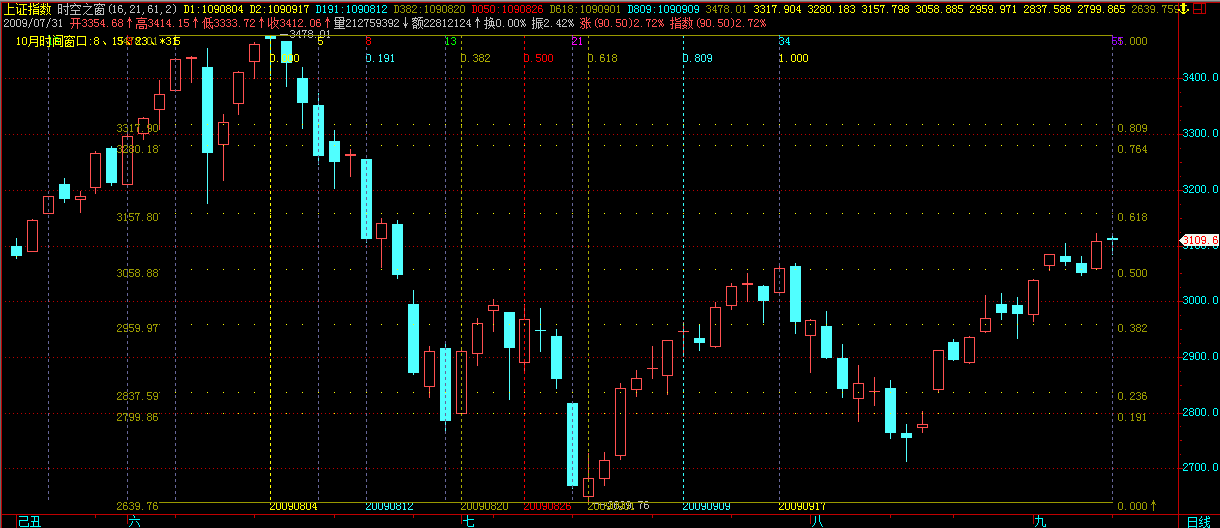The height and width of the screenshot is (528, 1220).
Task: Click the open price 开3354.68
Action: click(x=96, y=22)
